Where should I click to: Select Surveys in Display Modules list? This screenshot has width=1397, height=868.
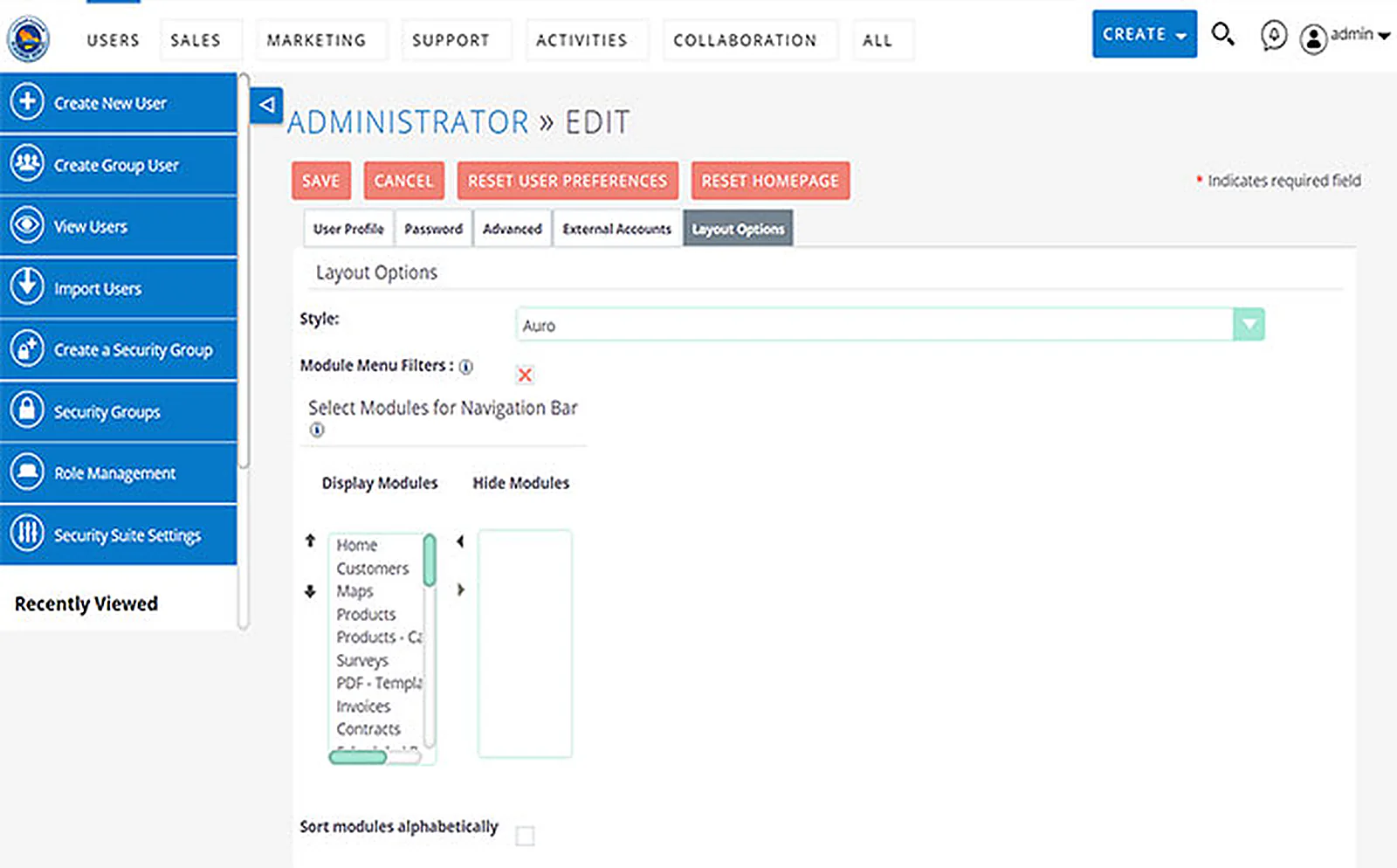362,660
